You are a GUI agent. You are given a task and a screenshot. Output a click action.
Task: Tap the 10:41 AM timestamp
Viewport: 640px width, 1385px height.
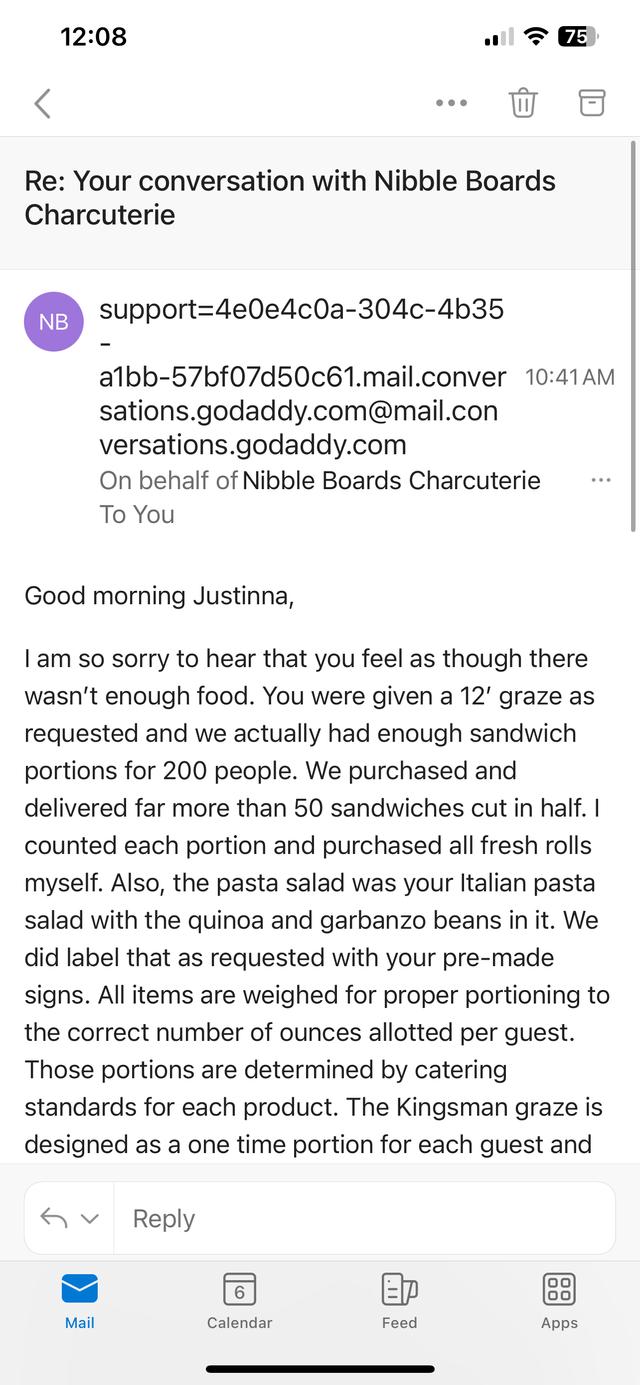coord(570,377)
